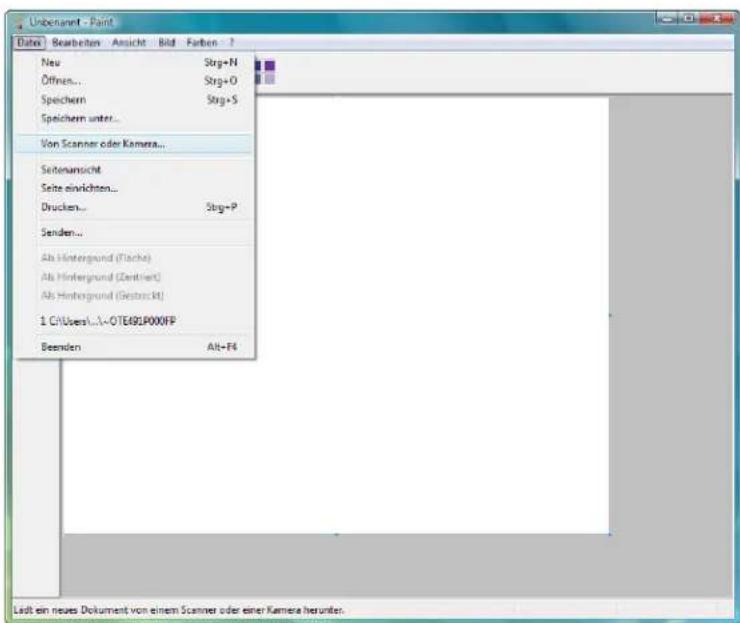The width and height of the screenshot is (740, 623).
Task: Select the Speichern menu entry
Action: pos(135,100)
